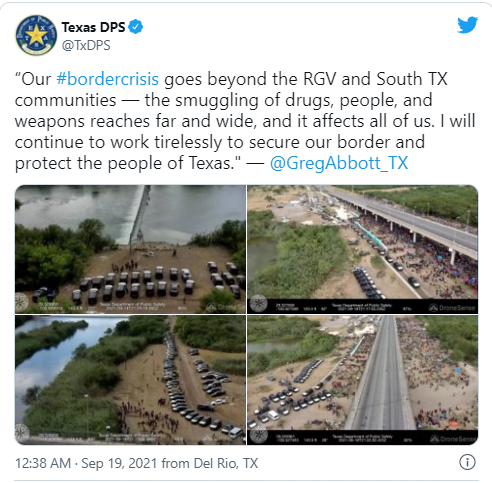Click the "from Del Rio, TX" location
The height and width of the screenshot is (483, 492).
210,463
